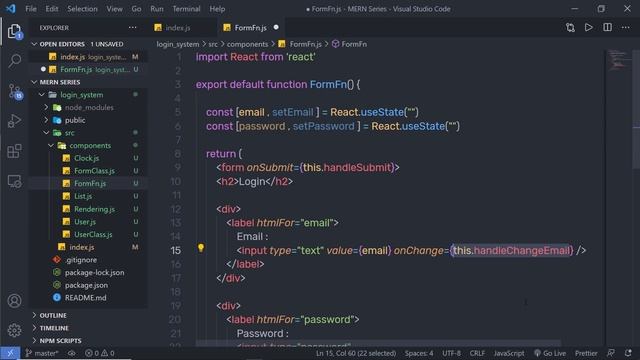
Task: Open the Remote Explorer view
Action: (14, 181)
